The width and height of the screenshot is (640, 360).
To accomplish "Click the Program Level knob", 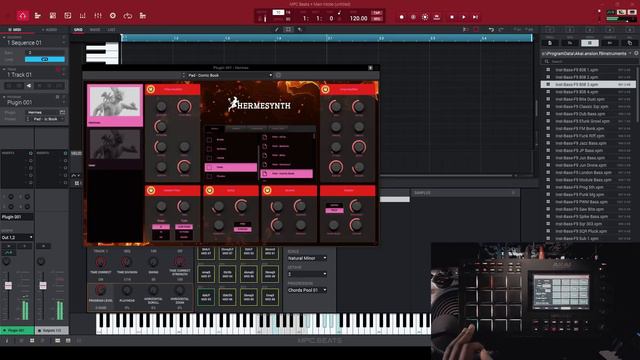I will (x=100, y=290).
